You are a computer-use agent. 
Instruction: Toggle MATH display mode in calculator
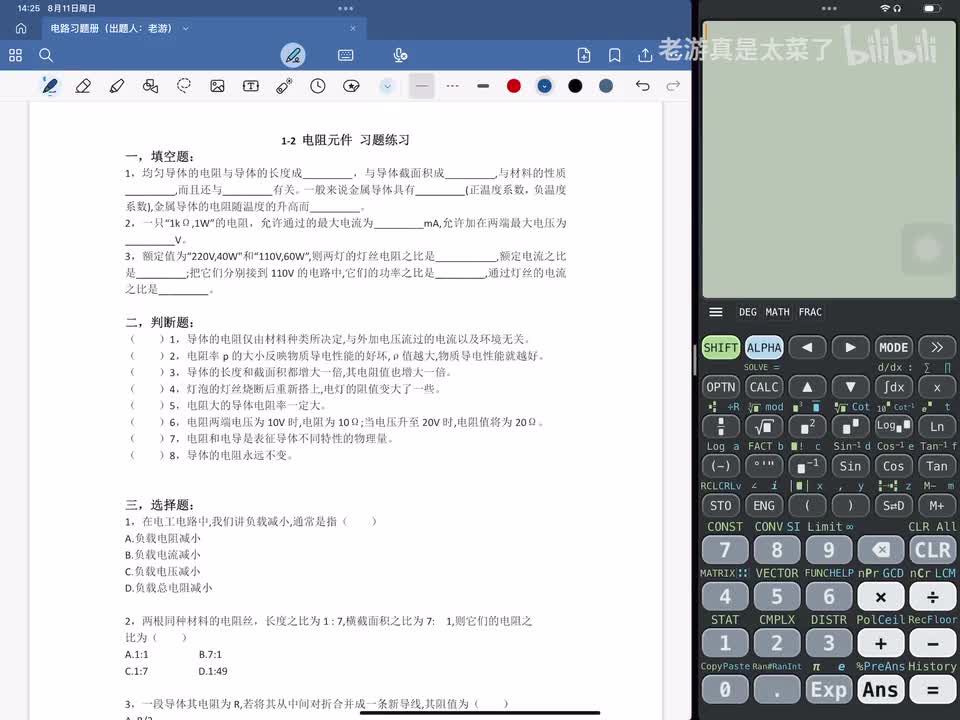778,312
